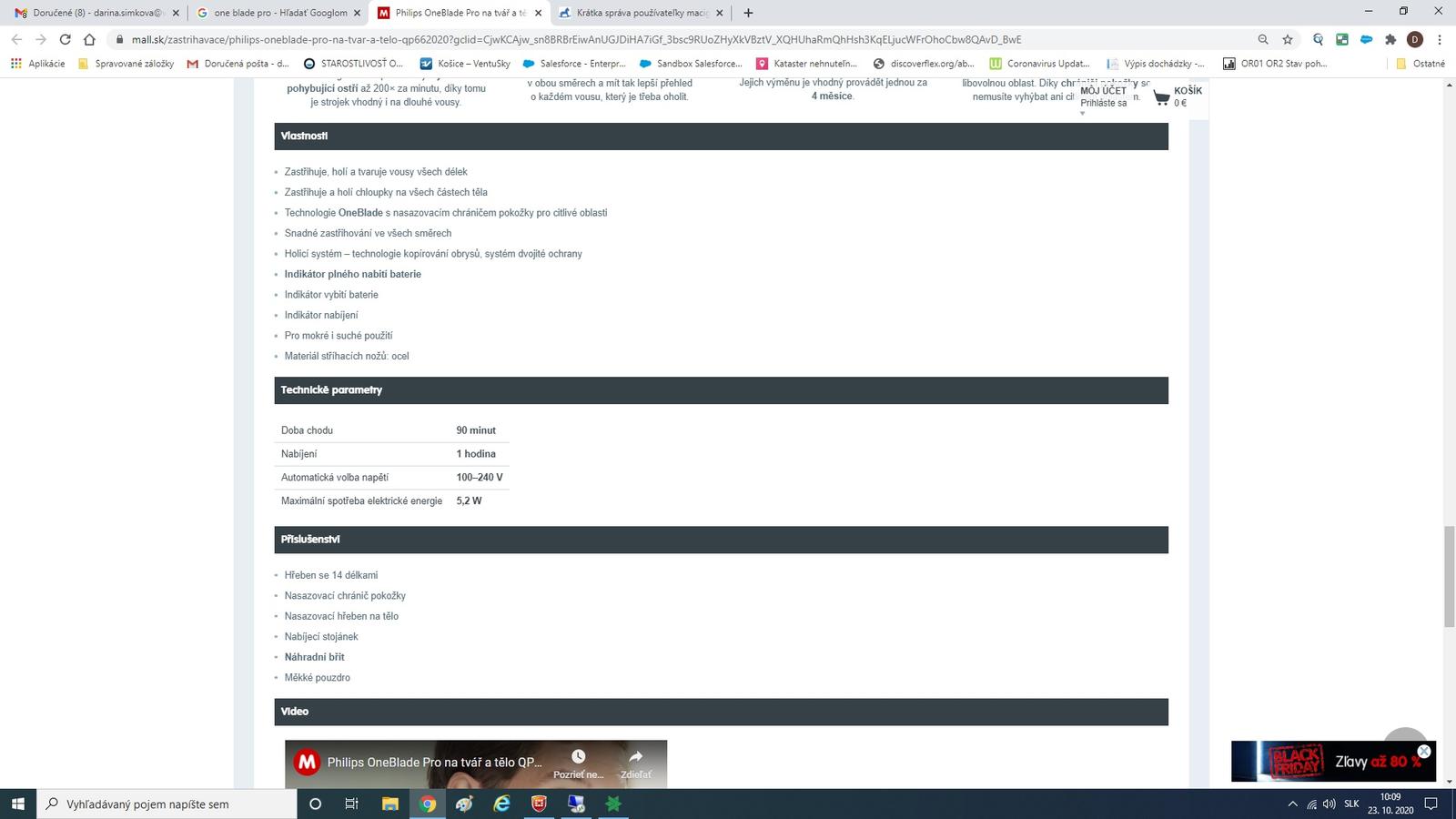Close the Black Friday banner ad

click(1424, 752)
